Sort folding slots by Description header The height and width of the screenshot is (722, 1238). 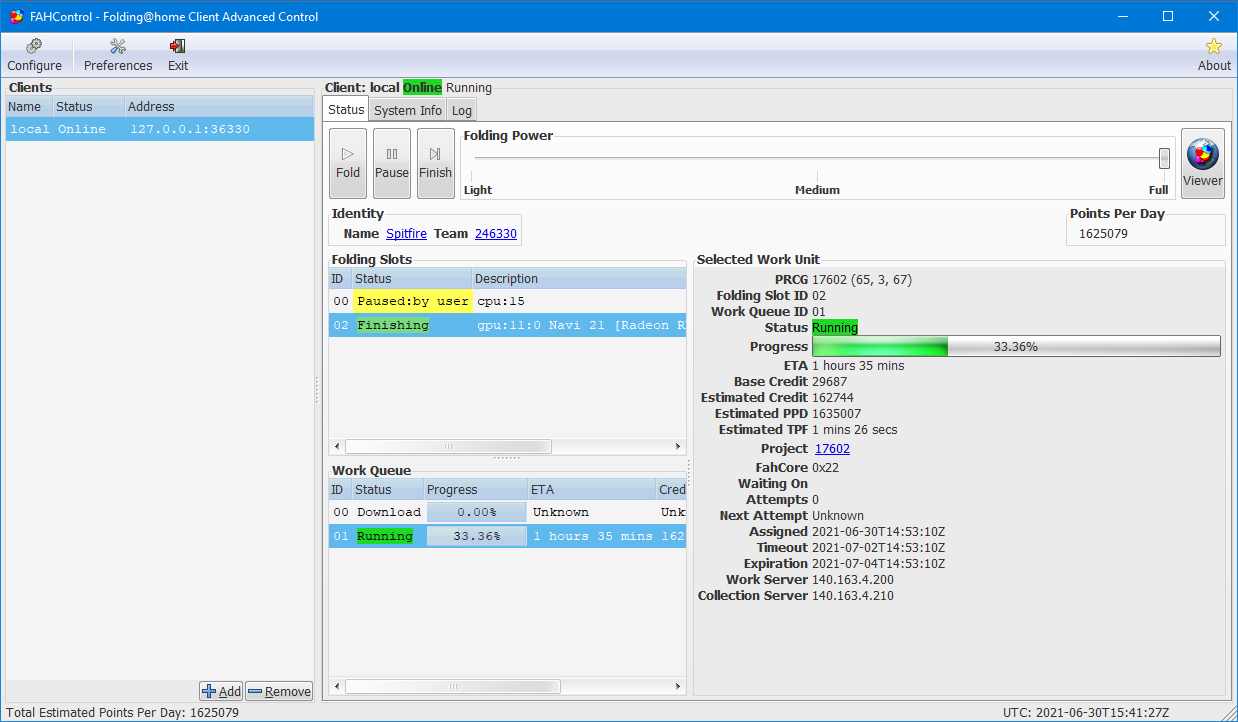pos(579,279)
